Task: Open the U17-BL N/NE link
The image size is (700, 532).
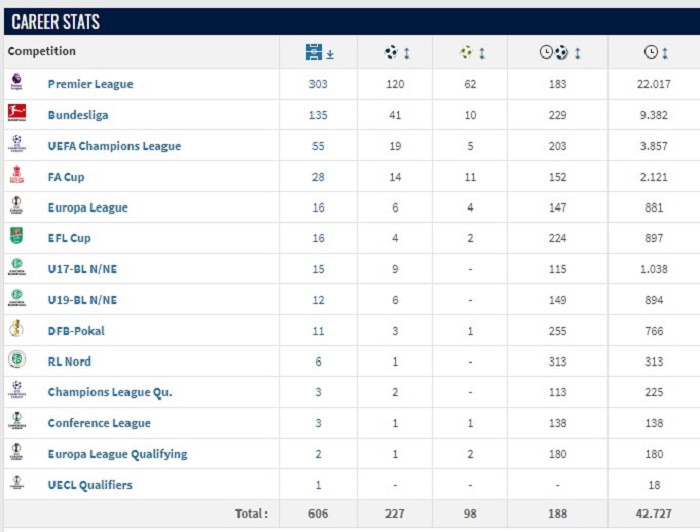Action: pos(82,269)
